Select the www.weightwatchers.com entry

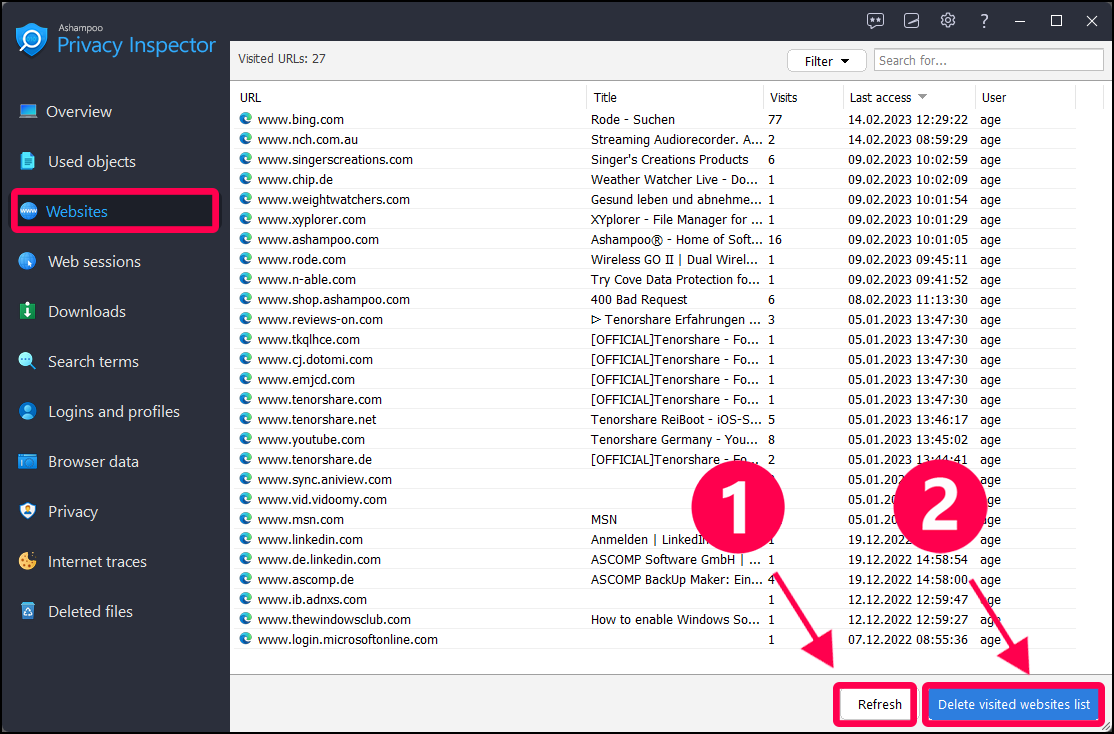[x=653, y=199]
